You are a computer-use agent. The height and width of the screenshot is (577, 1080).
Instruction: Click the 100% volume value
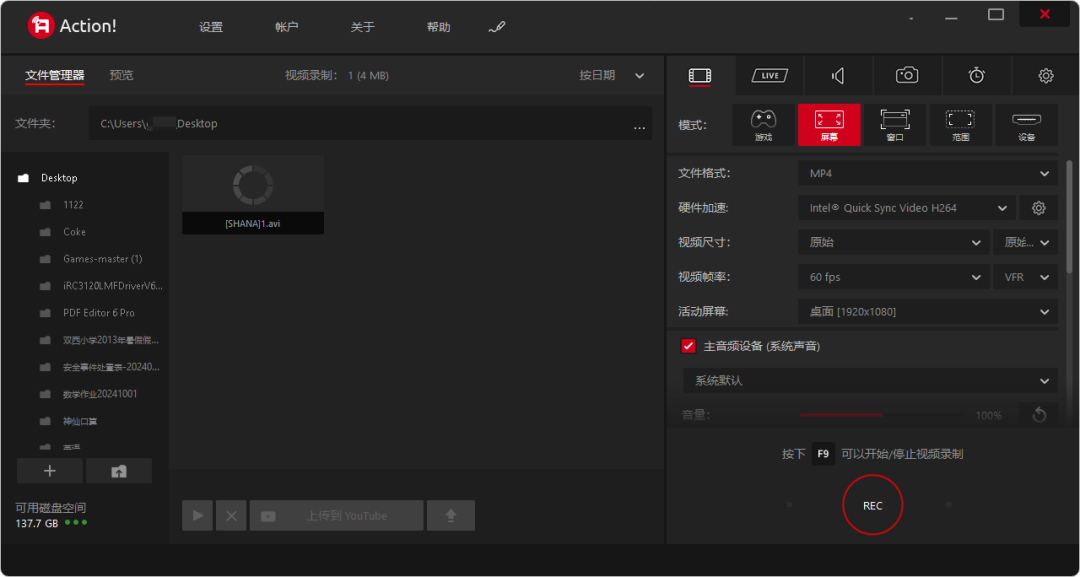point(988,415)
